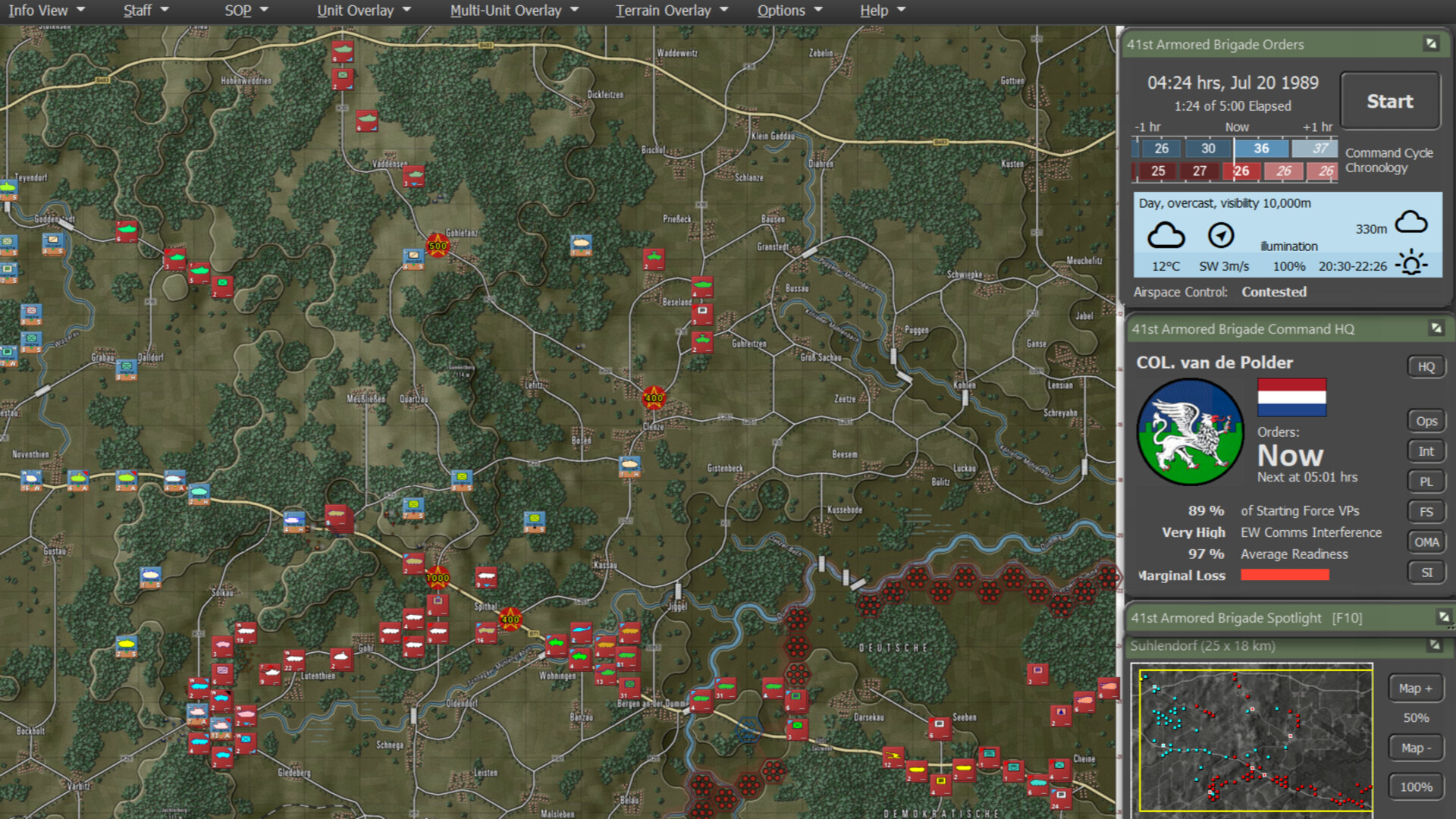The image size is (1456, 819).
Task: Select the 400 marker near Clenze
Action: [x=654, y=397]
